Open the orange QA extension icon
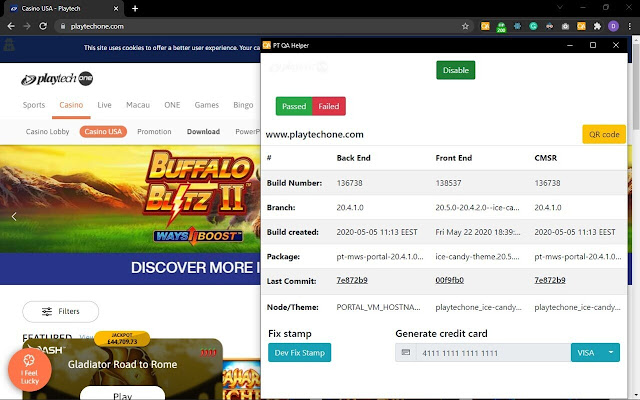This screenshot has width=640, height=400. tap(485, 26)
